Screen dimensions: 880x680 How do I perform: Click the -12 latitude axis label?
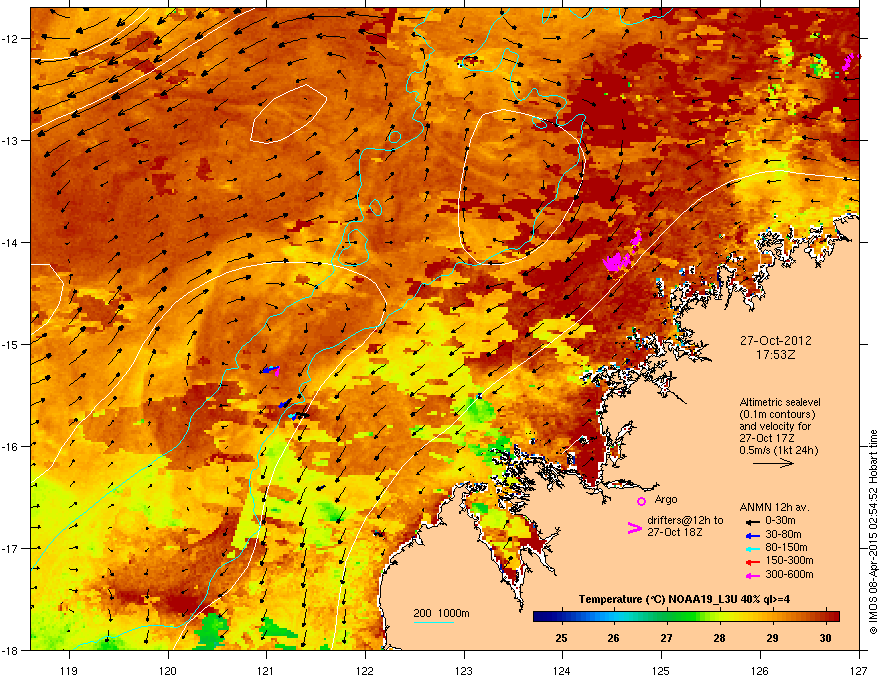(10, 39)
